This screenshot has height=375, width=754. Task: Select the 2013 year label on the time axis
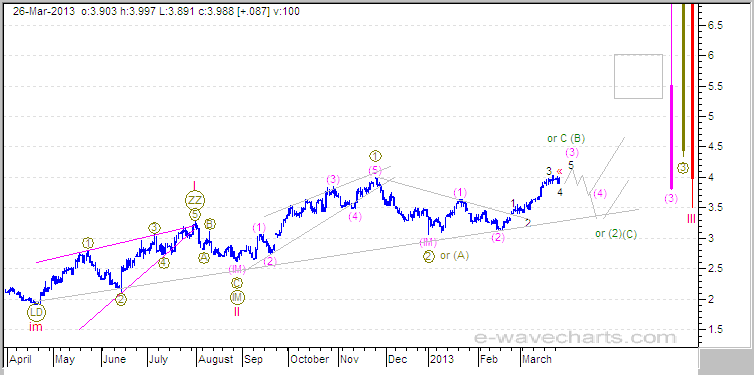coord(442,359)
